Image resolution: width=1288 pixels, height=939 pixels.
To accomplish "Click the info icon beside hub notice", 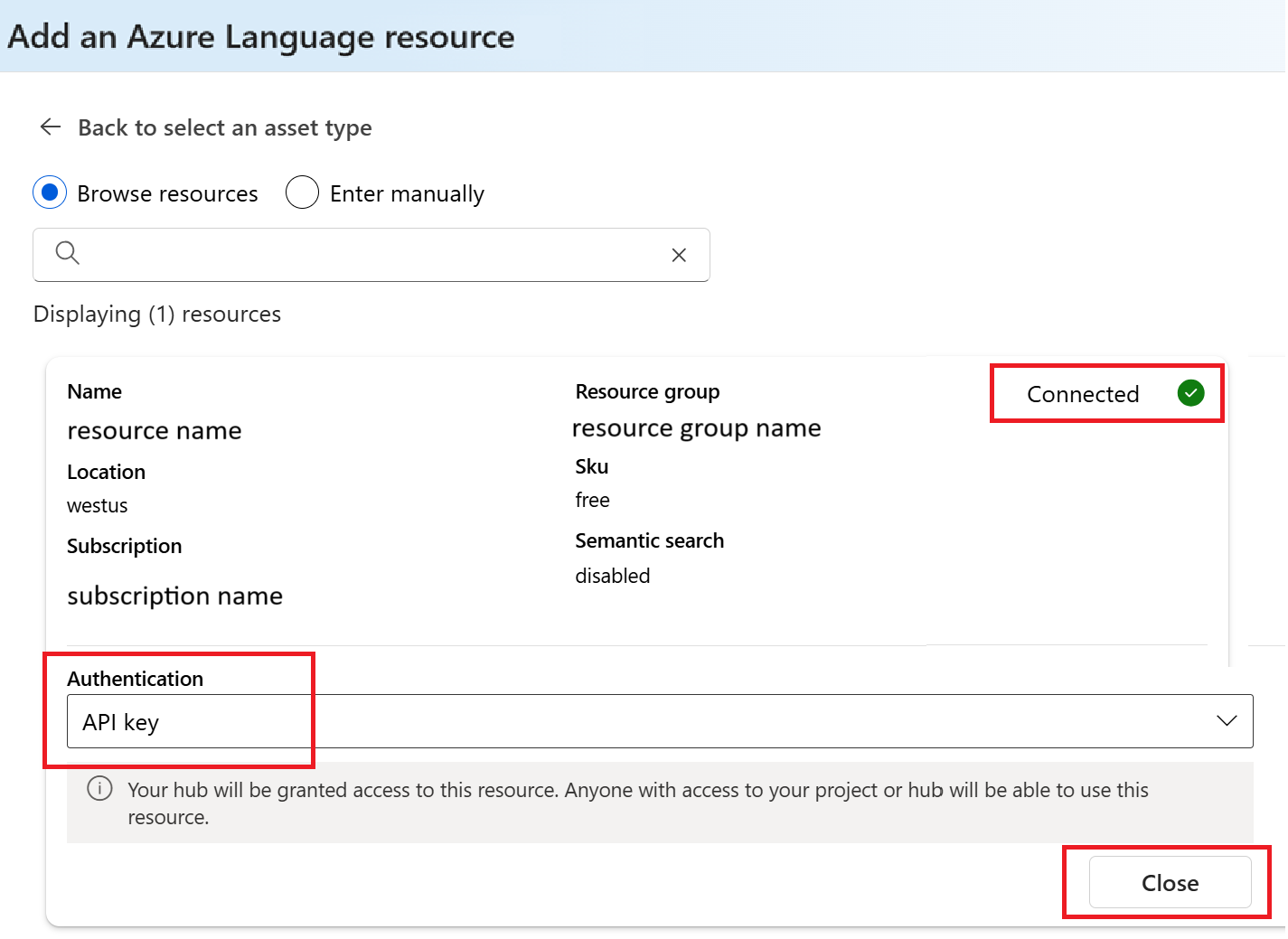I will coord(99,789).
